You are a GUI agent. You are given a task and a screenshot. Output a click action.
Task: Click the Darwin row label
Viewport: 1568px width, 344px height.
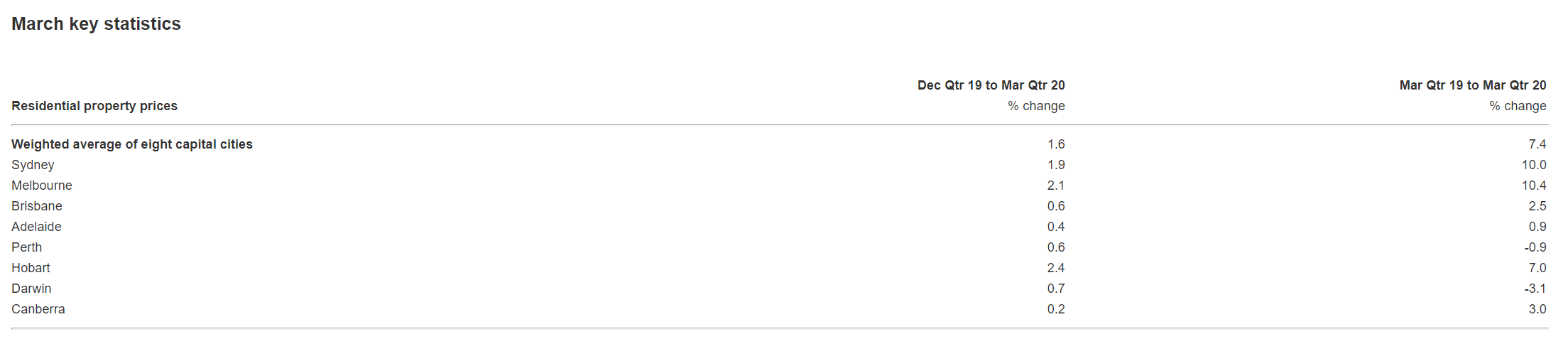(x=31, y=289)
